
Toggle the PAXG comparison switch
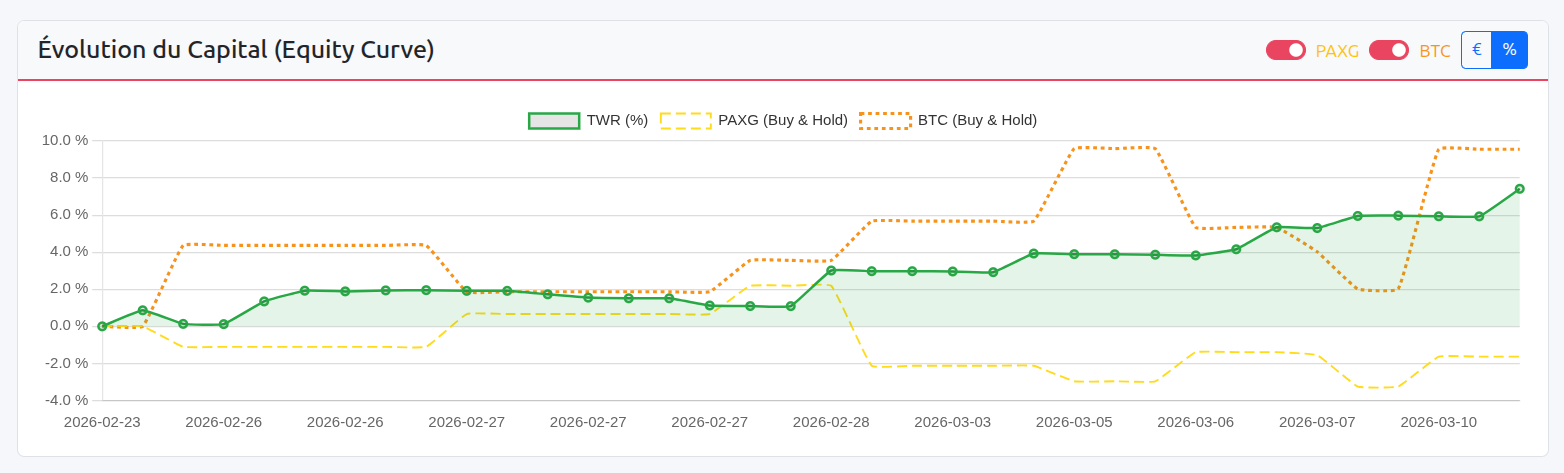[1285, 50]
